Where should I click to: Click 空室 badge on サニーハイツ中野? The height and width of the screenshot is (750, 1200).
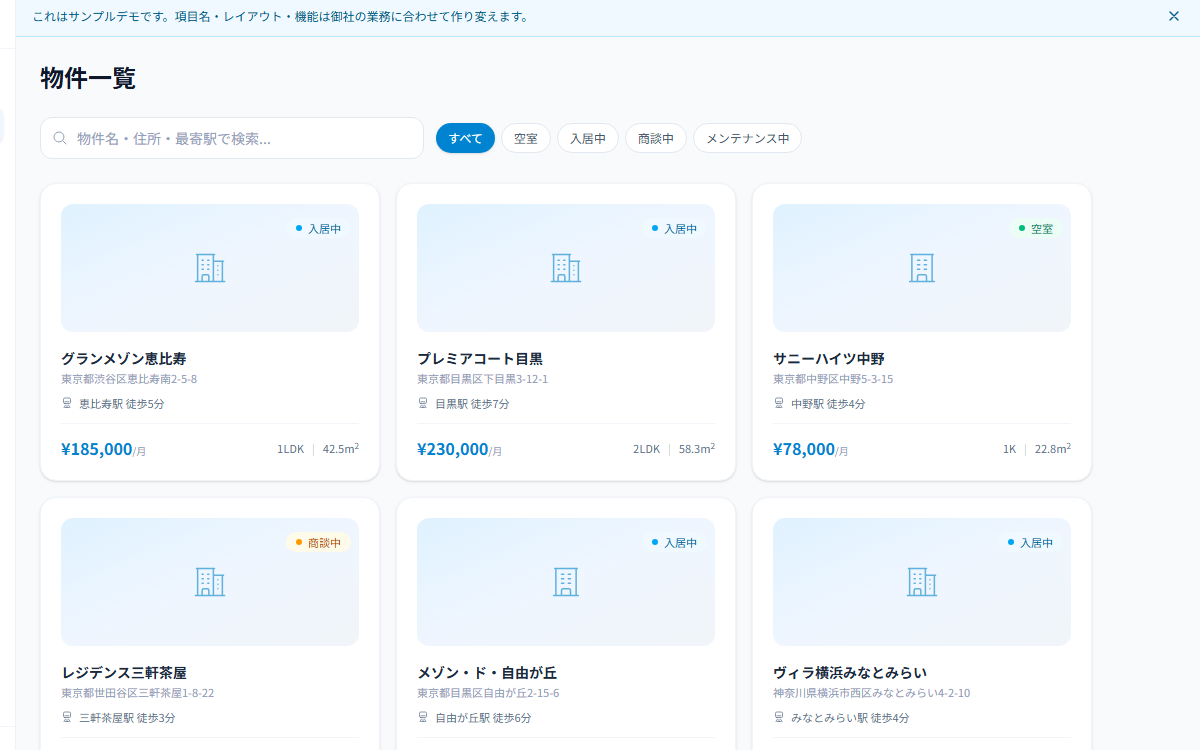click(x=1036, y=229)
